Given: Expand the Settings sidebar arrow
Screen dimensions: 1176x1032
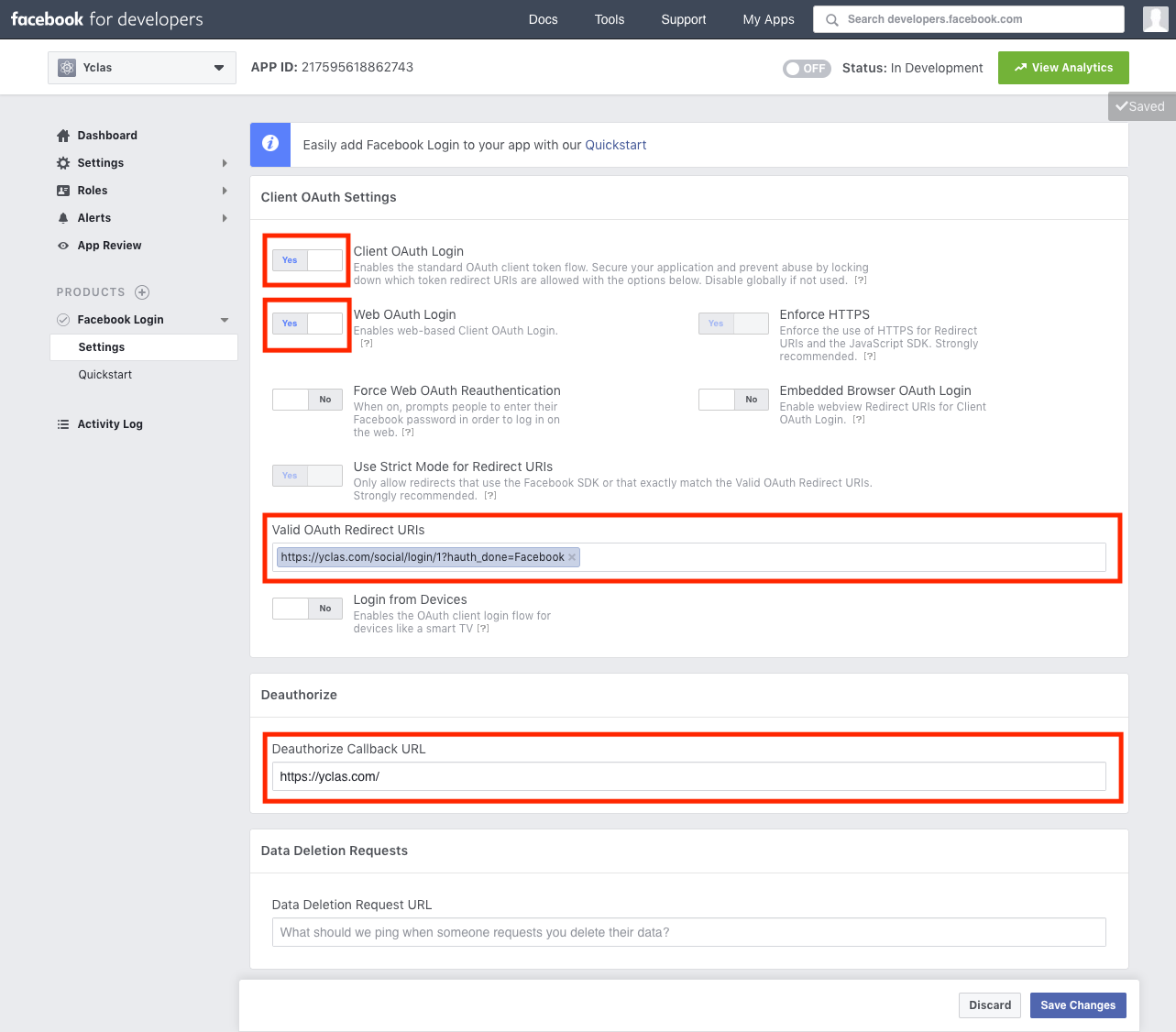Looking at the screenshot, I should [x=225, y=163].
